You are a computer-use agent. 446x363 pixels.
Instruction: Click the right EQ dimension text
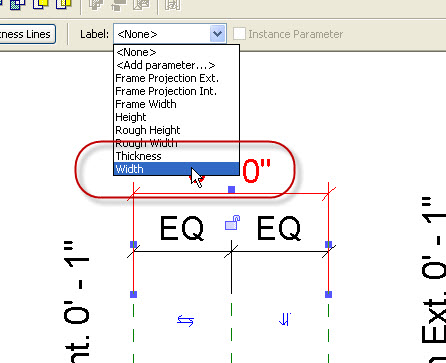(279, 229)
